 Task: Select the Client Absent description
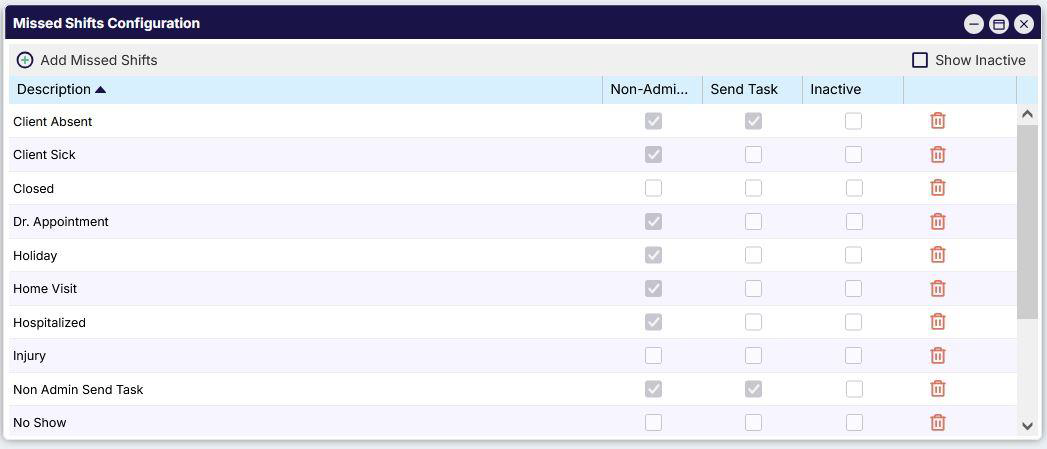[x=53, y=122]
